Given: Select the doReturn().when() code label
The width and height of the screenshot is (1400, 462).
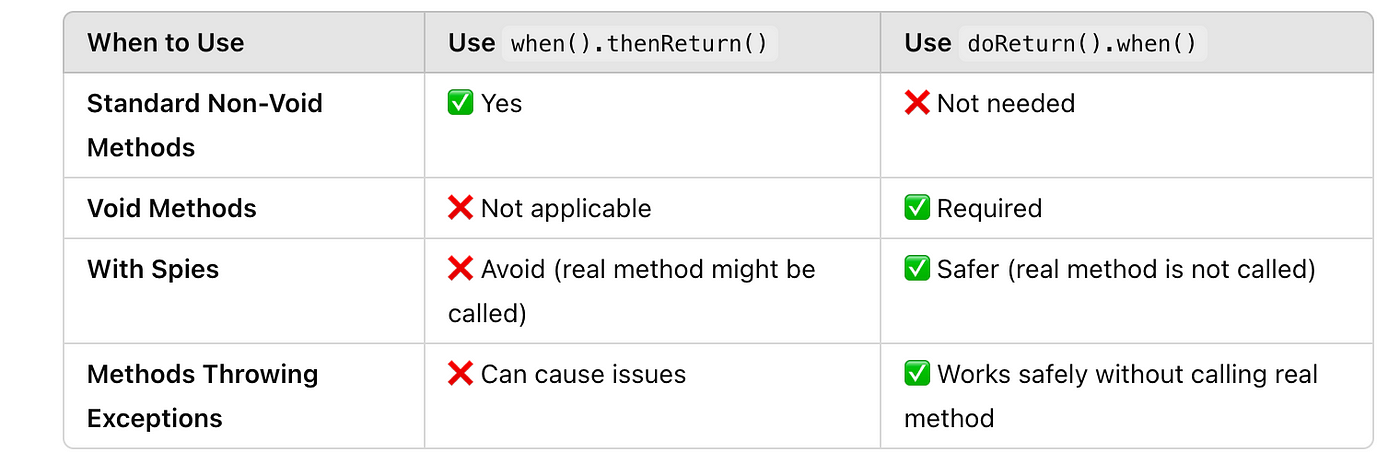Looking at the screenshot, I should point(1082,44).
